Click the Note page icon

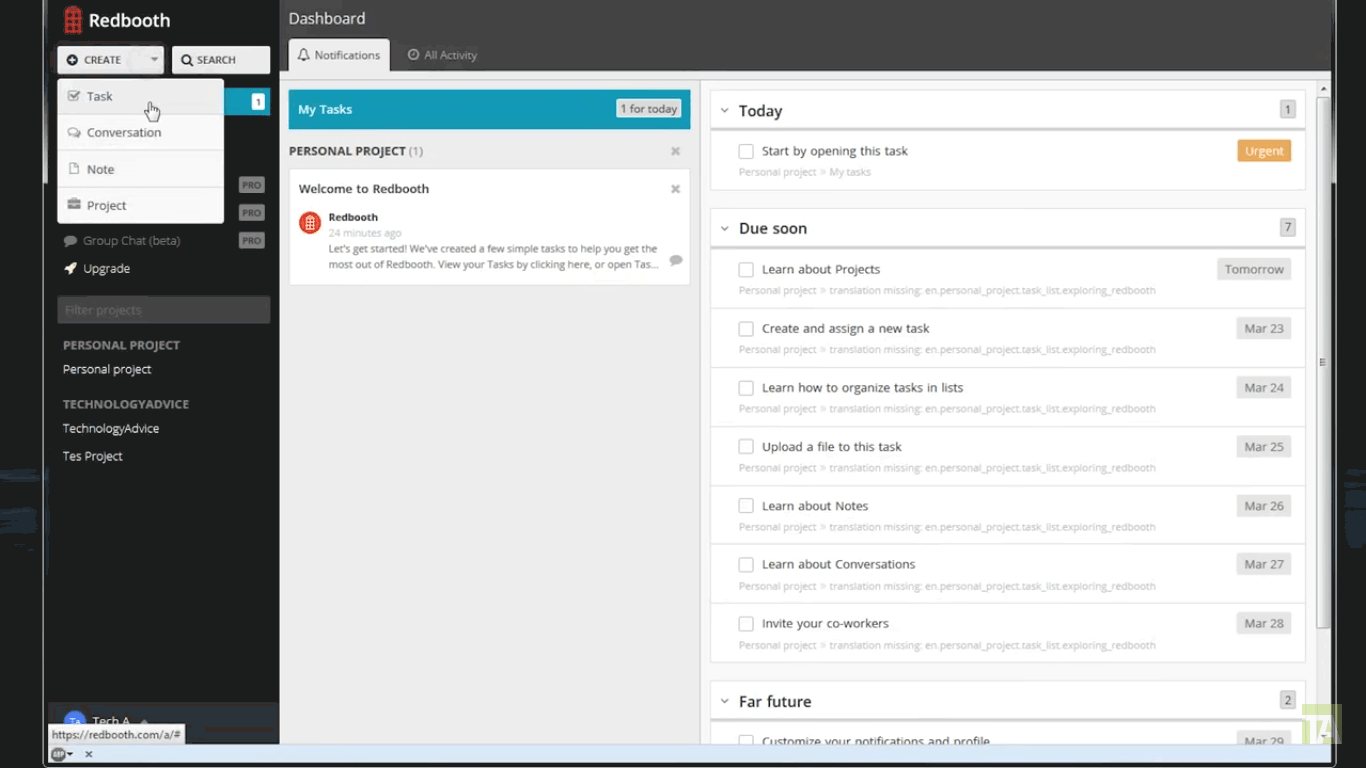click(74, 169)
